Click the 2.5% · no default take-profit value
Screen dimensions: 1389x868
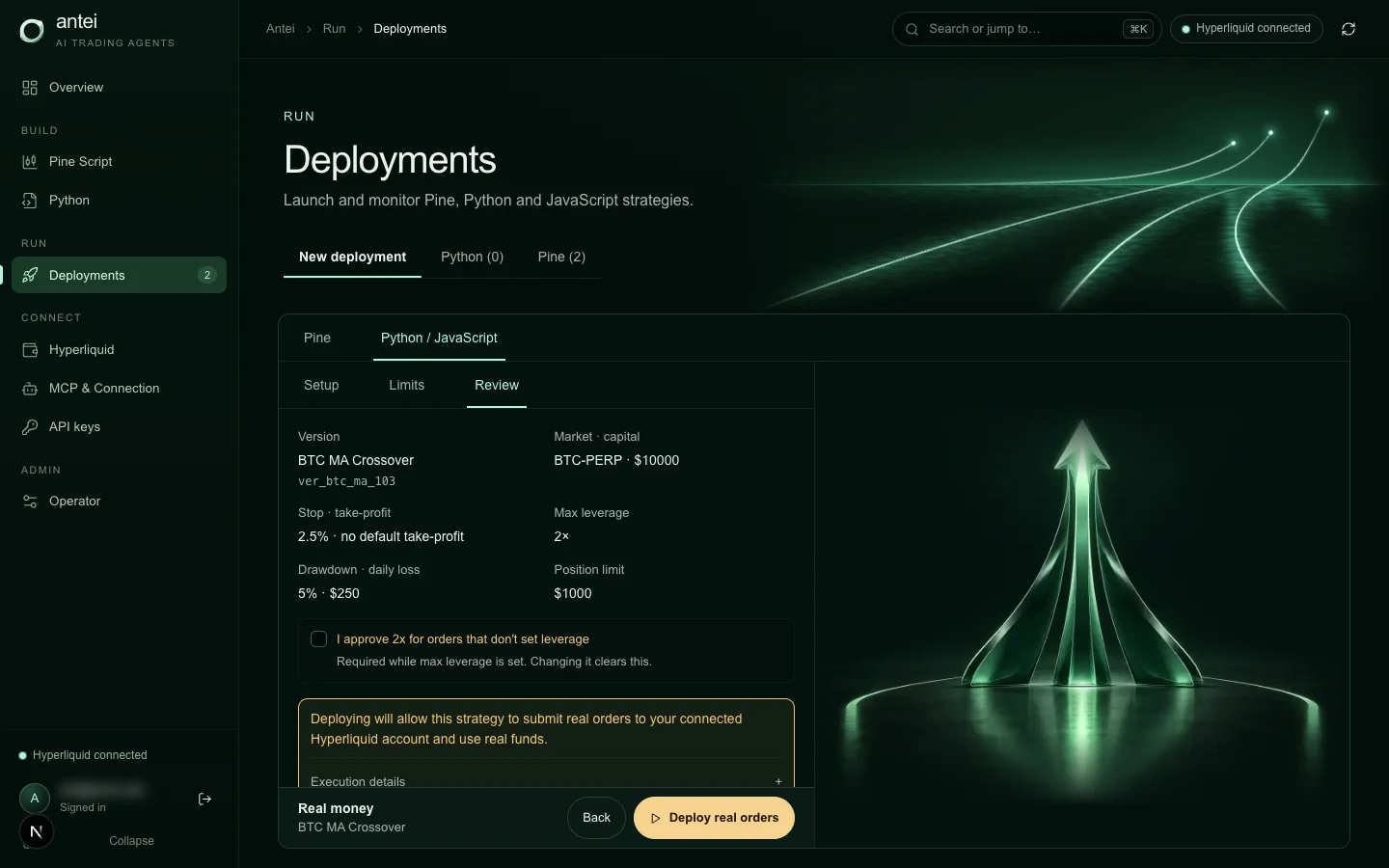381,536
